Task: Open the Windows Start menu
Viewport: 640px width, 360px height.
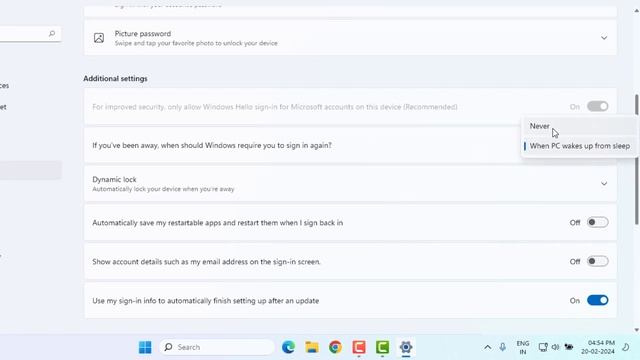Action: click(145, 347)
